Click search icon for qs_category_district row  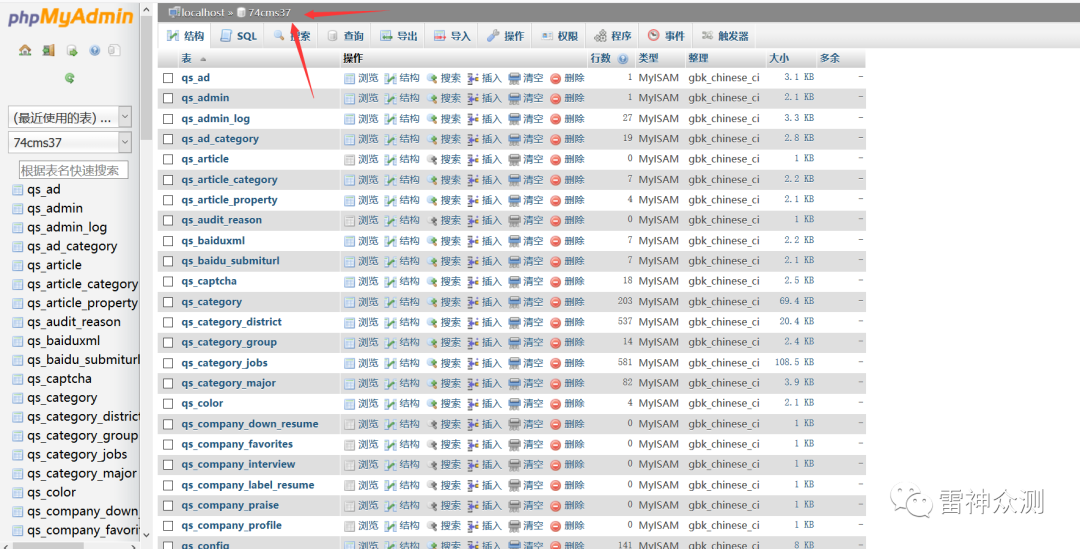click(x=432, y=322)
